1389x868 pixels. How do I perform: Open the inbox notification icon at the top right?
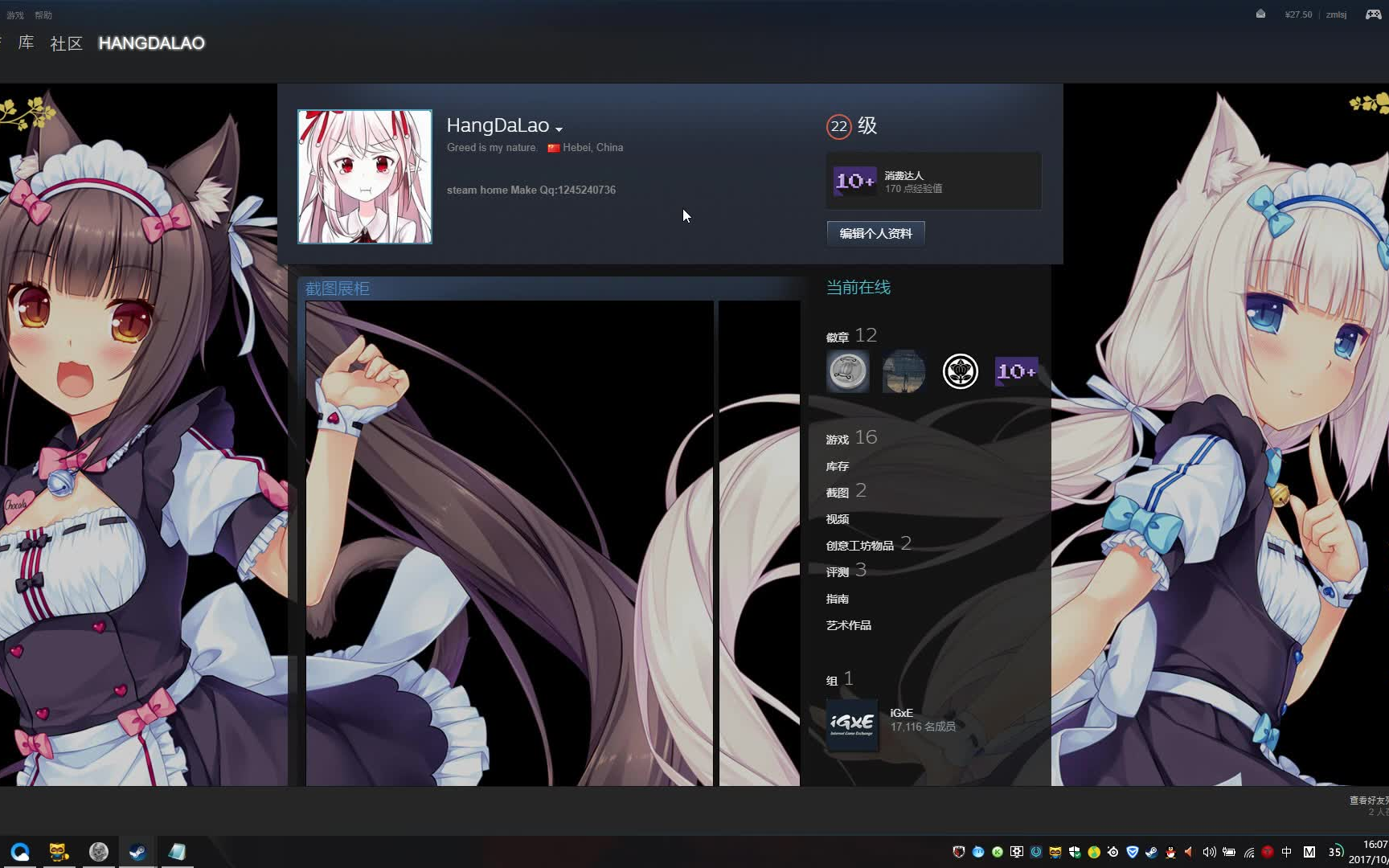click(x=1260, y=14)
